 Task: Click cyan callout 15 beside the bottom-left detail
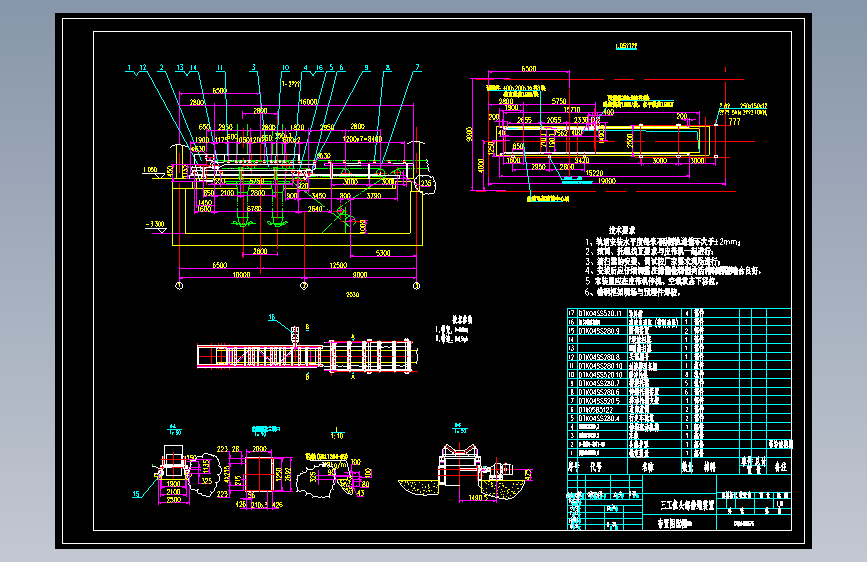pyautogui.click(x=136, y=494)
